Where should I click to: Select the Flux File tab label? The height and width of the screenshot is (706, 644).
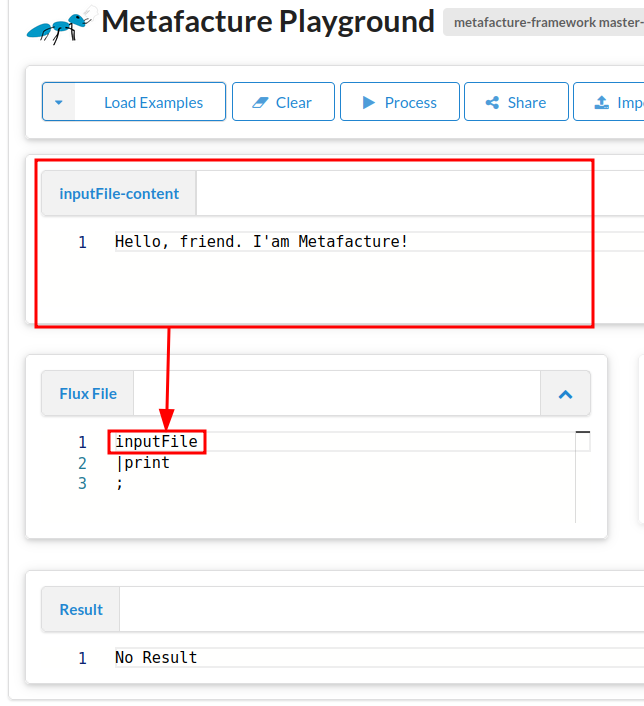88,394
